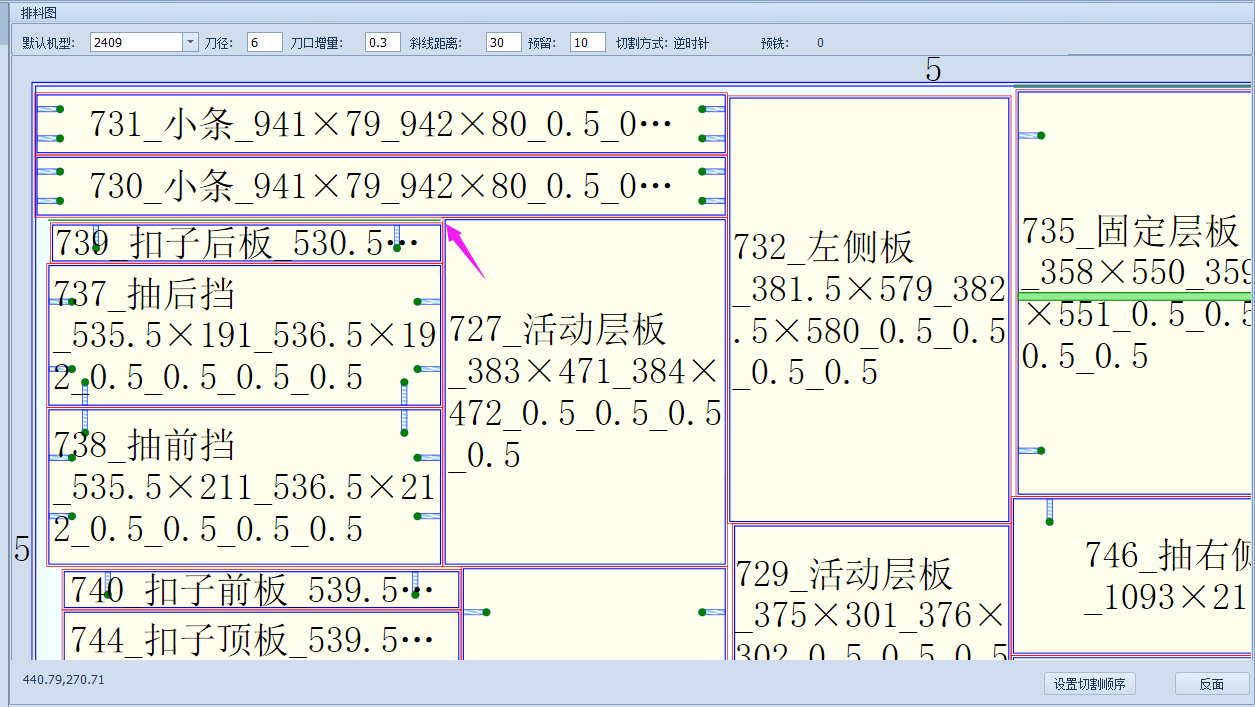Select panel 732_左侧板
The height and width of the screenshot is (707, 1255).
[x=869, y=309]
